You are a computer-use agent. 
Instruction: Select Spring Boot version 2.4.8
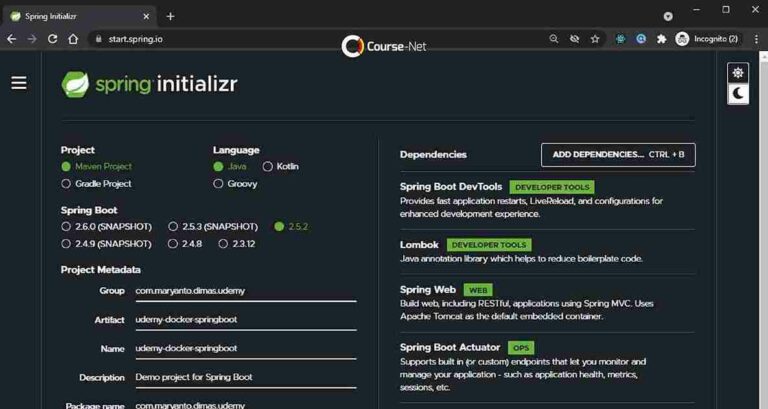pos(173,243)
